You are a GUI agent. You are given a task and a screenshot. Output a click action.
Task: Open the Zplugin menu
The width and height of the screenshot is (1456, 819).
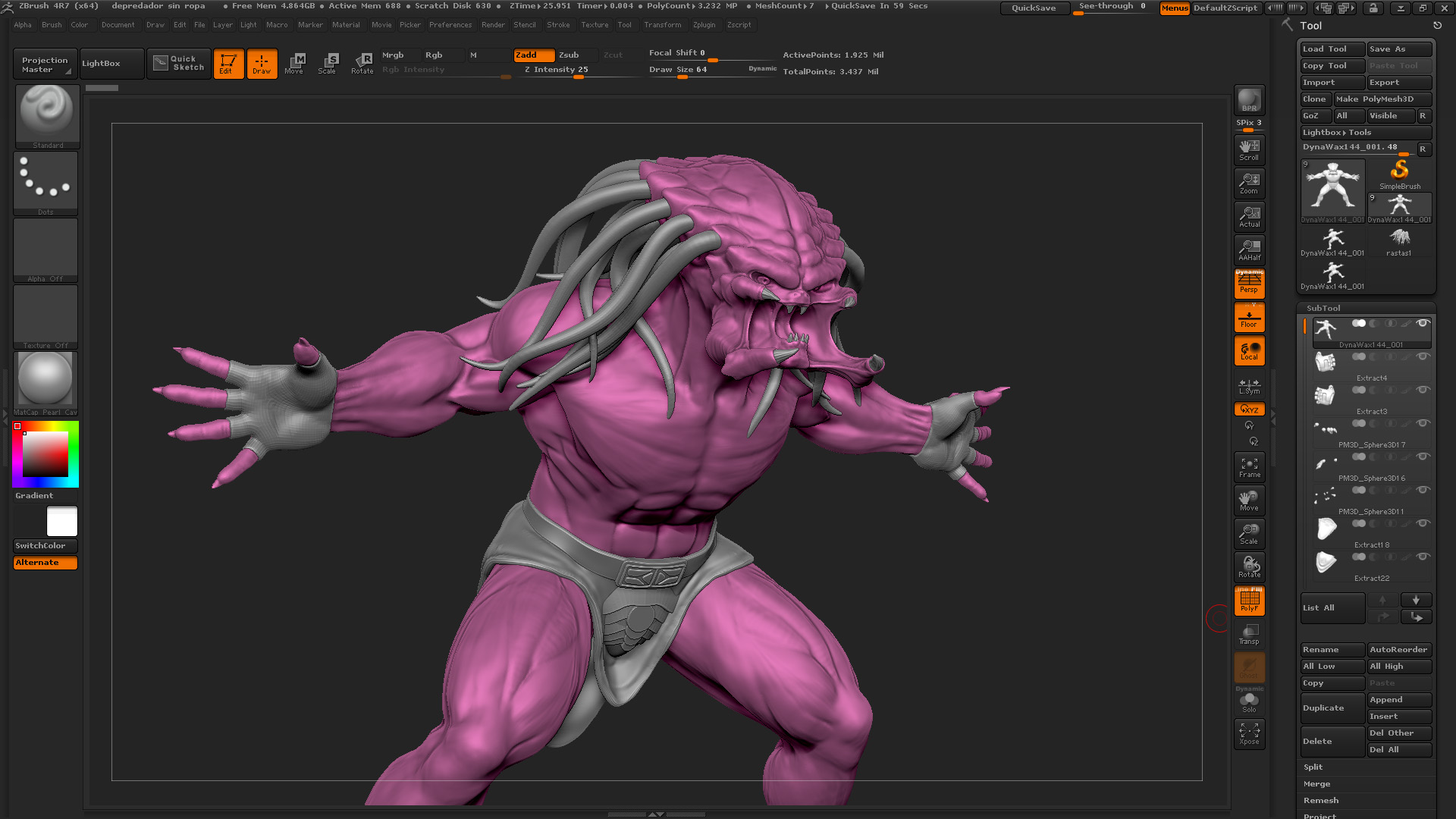coord(704,25)
